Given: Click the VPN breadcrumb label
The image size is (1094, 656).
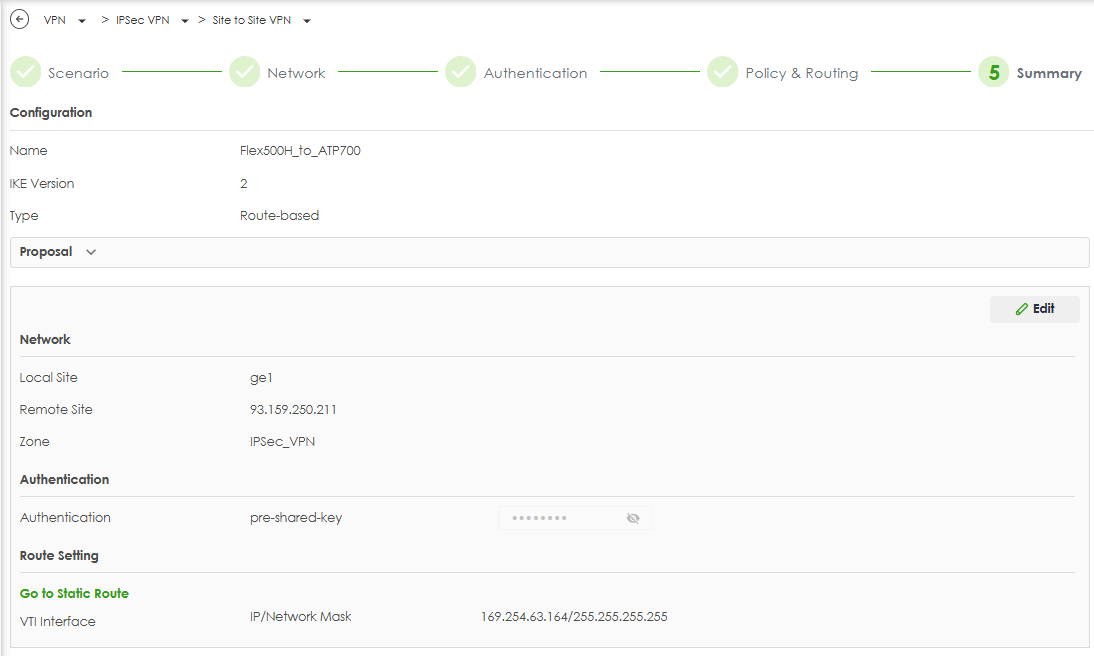Looking at the screenshot, I should pyautogui.click(x=55, y=20).
